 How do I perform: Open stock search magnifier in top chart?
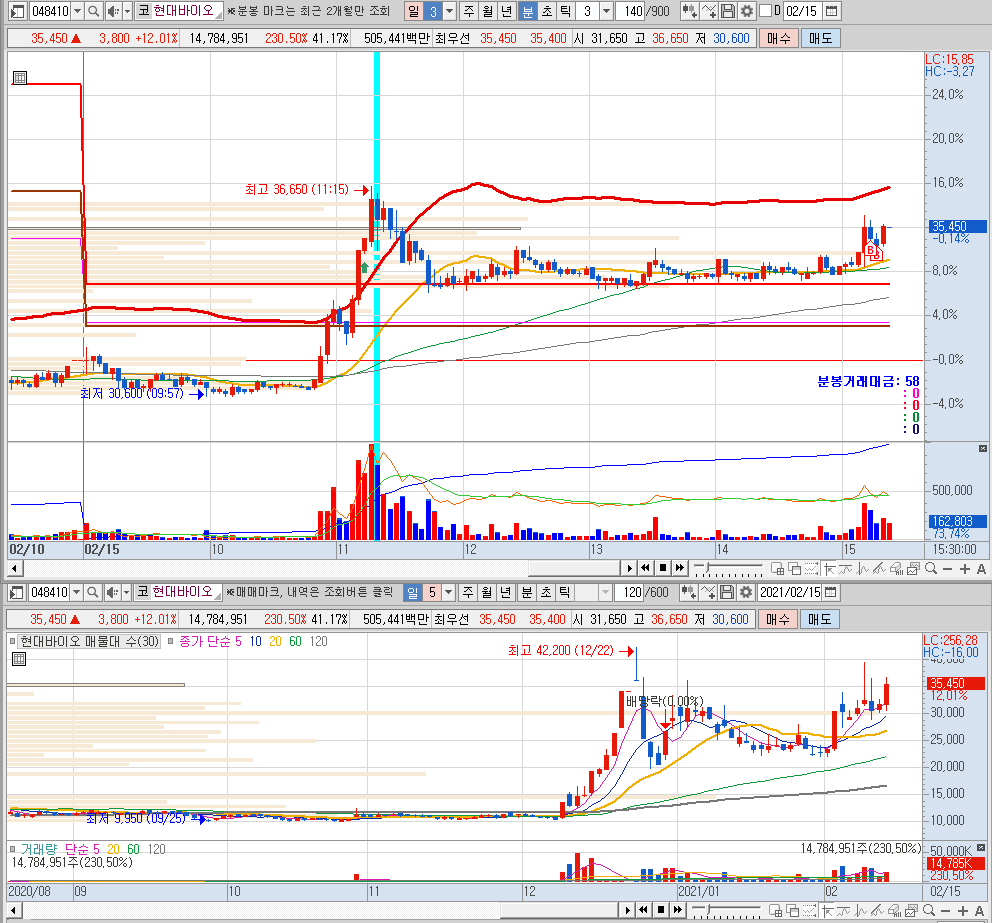click(x=93, y=11)
